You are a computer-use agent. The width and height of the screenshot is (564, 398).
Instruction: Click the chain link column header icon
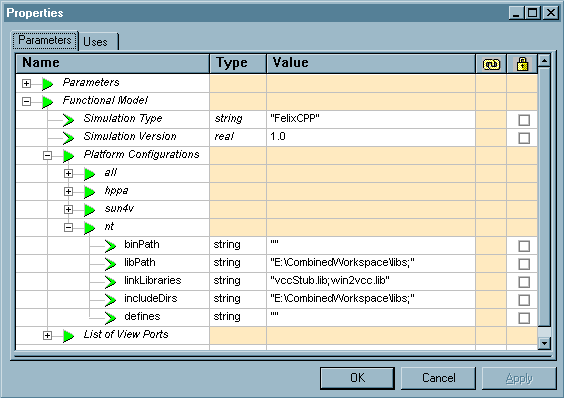491,64
